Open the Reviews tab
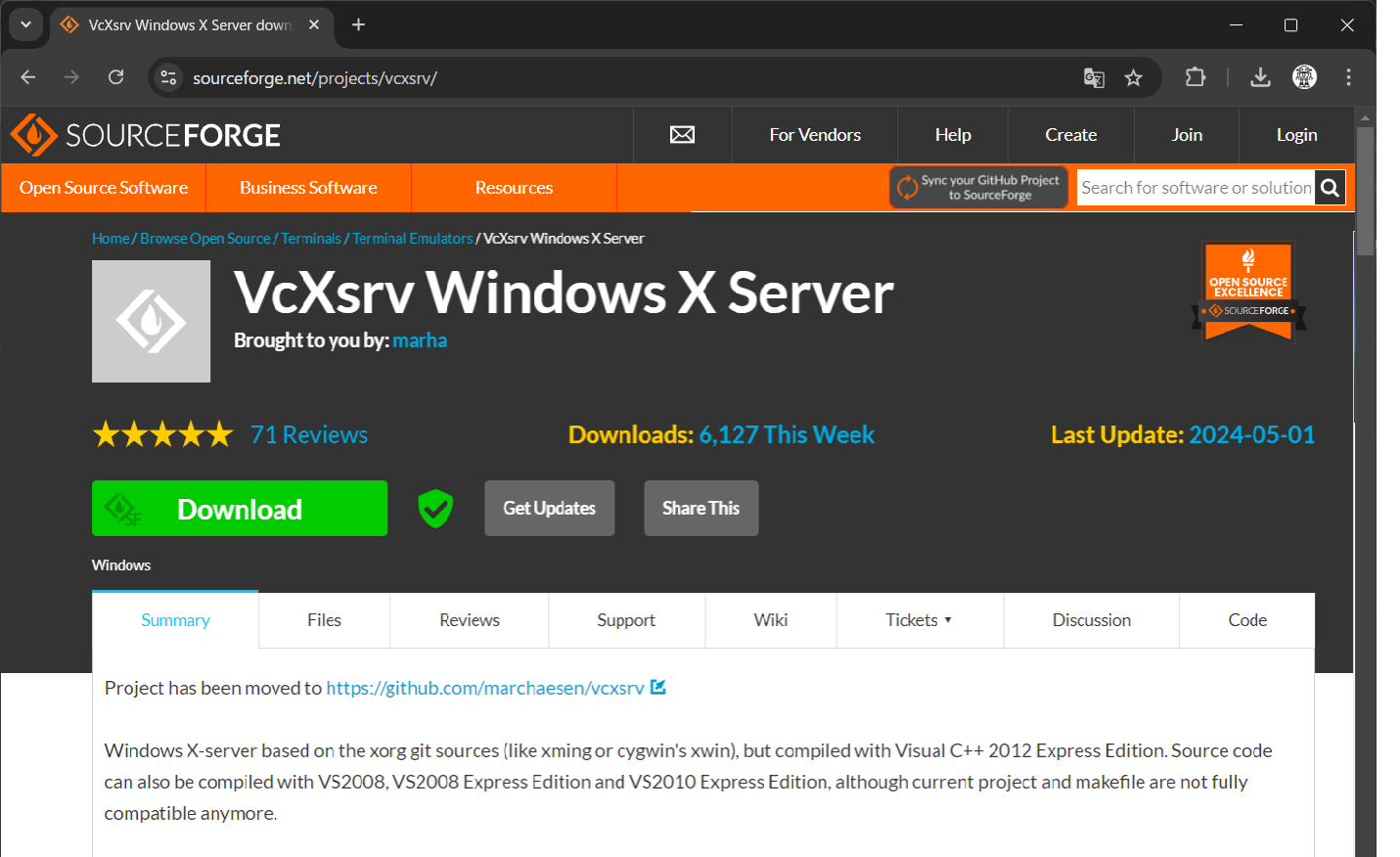 (469, 620)
